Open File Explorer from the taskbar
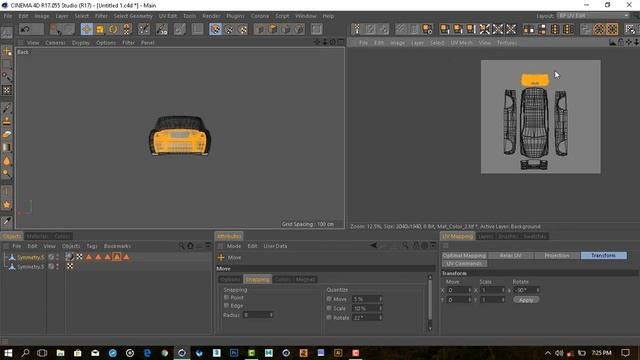The image size is (640, 360). click(60, 353)
